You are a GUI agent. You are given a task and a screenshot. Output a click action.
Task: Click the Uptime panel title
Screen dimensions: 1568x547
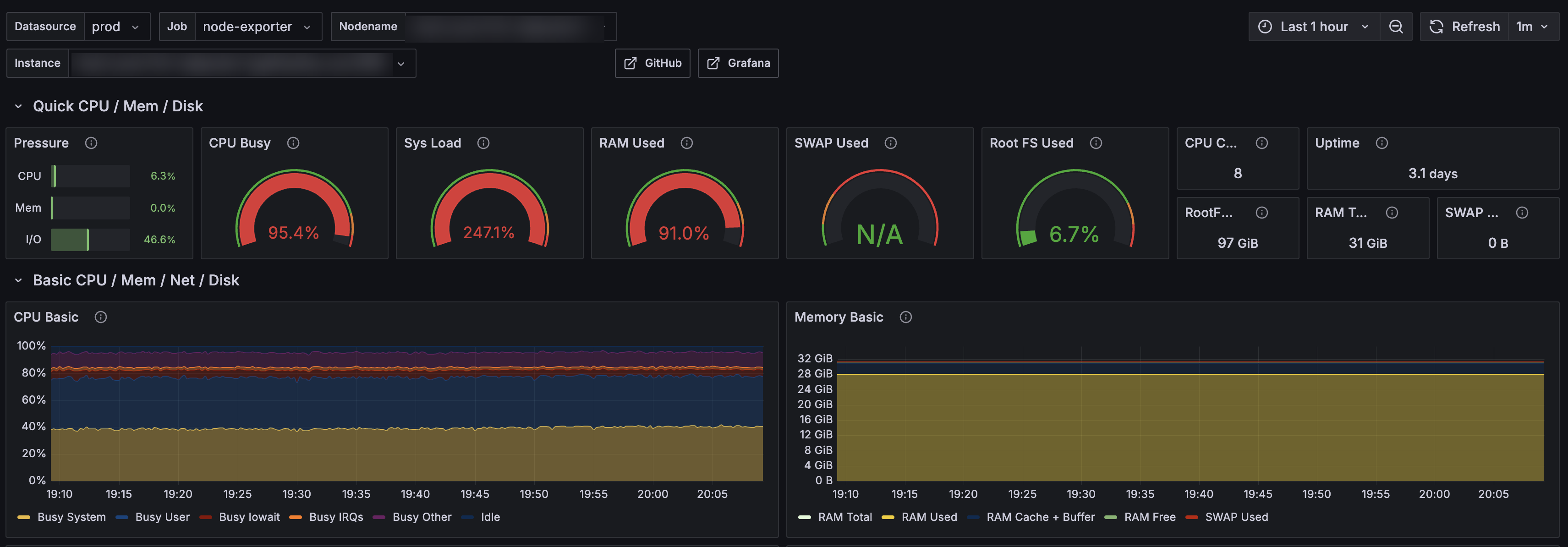point(1337,143)
